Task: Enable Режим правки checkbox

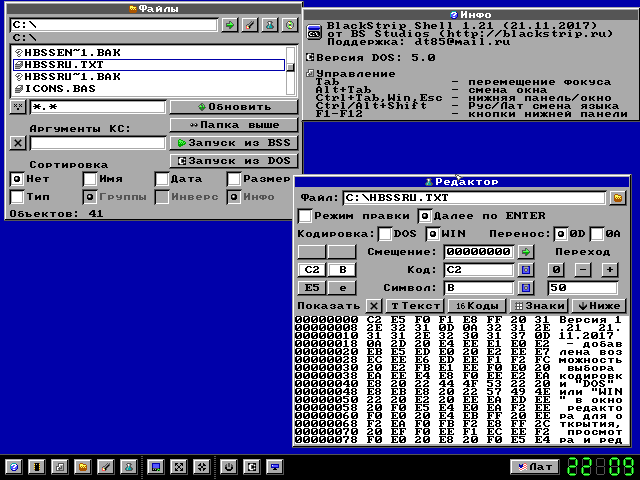Action: pyautogui.click(x=305, y=216)
